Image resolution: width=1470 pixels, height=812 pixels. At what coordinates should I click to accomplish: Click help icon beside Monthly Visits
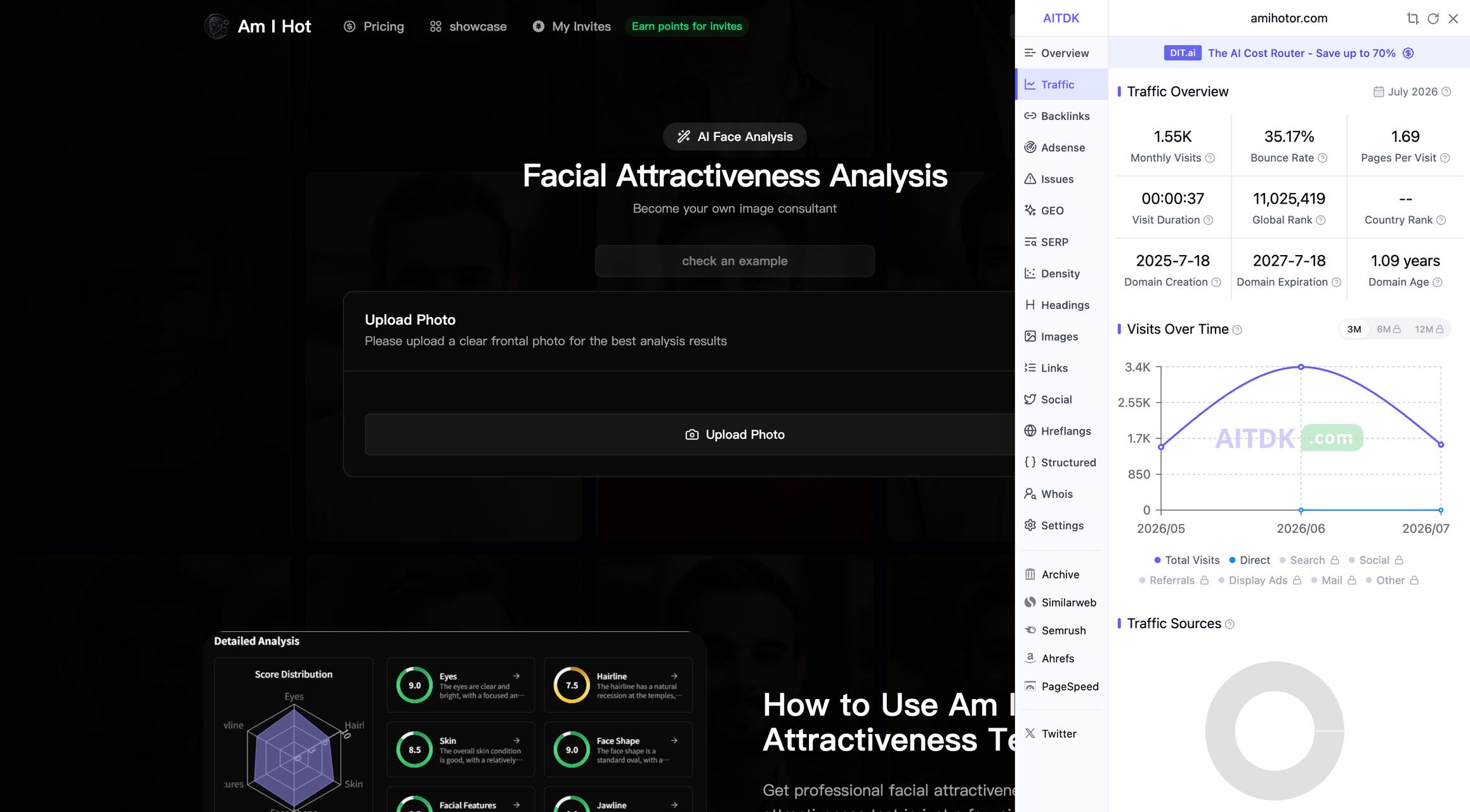click(1210, 158)
